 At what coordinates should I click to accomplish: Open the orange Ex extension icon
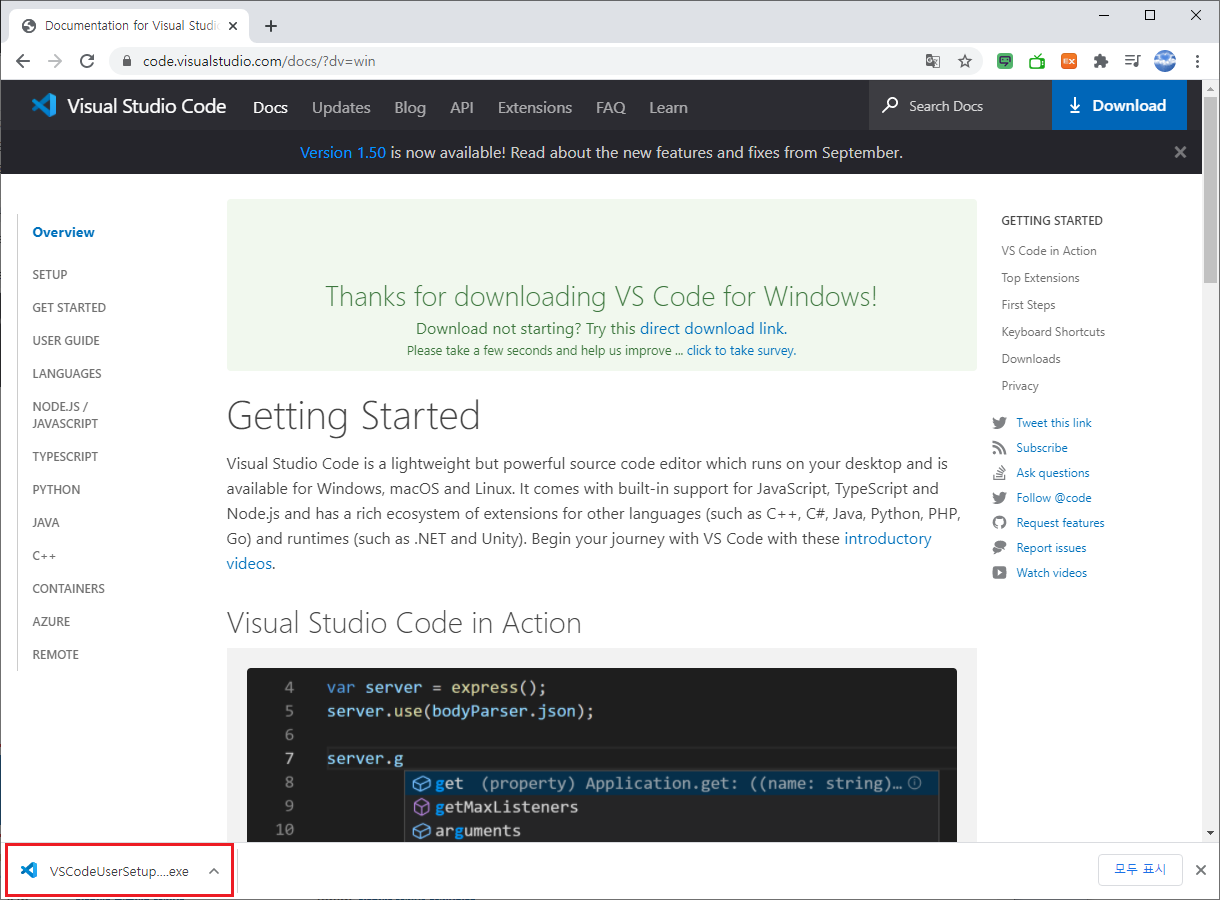(x=1069, y=61)
